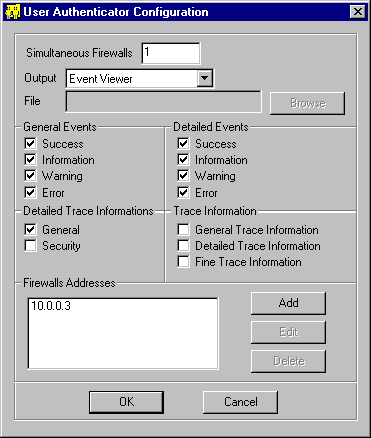
Task: Select the 10.0.0.3 firewall address
Action: point(51,306)
